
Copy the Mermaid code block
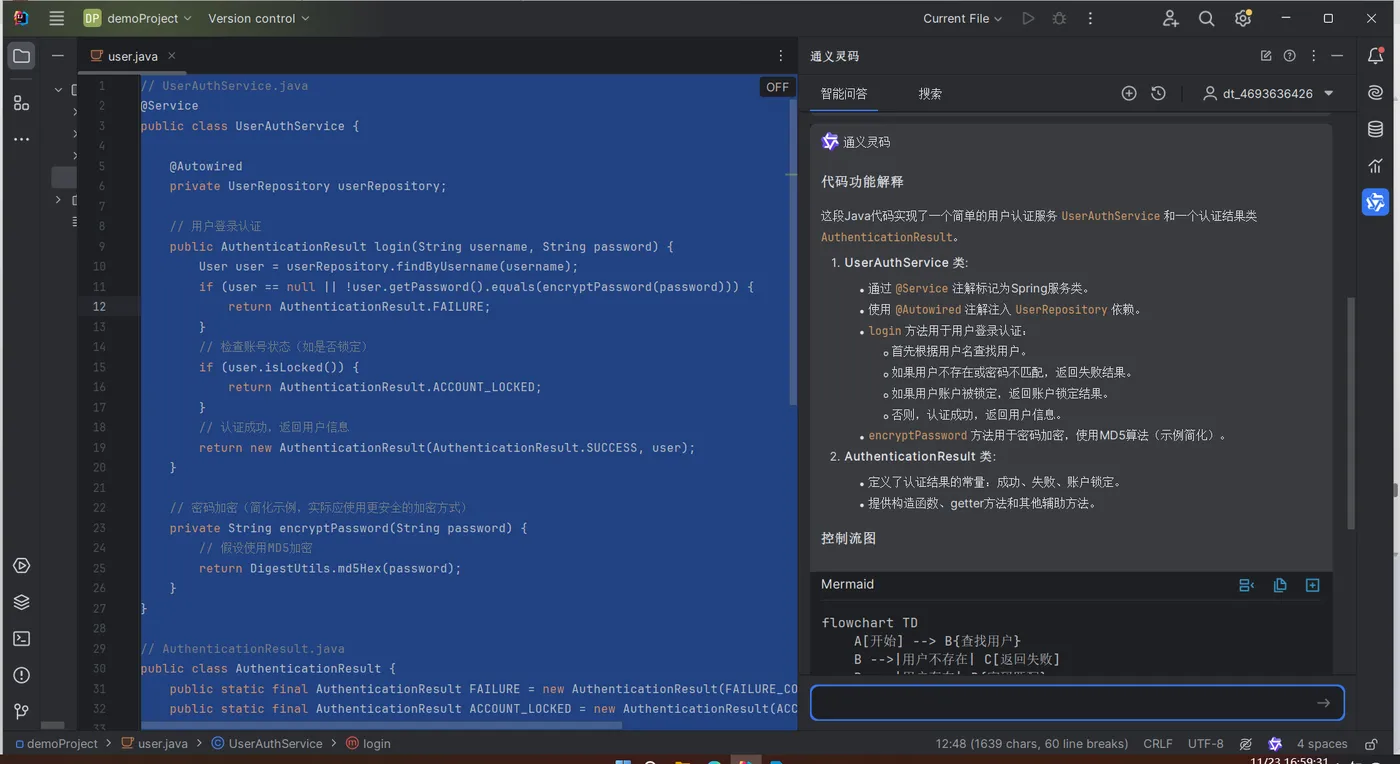pos(1280,585)
